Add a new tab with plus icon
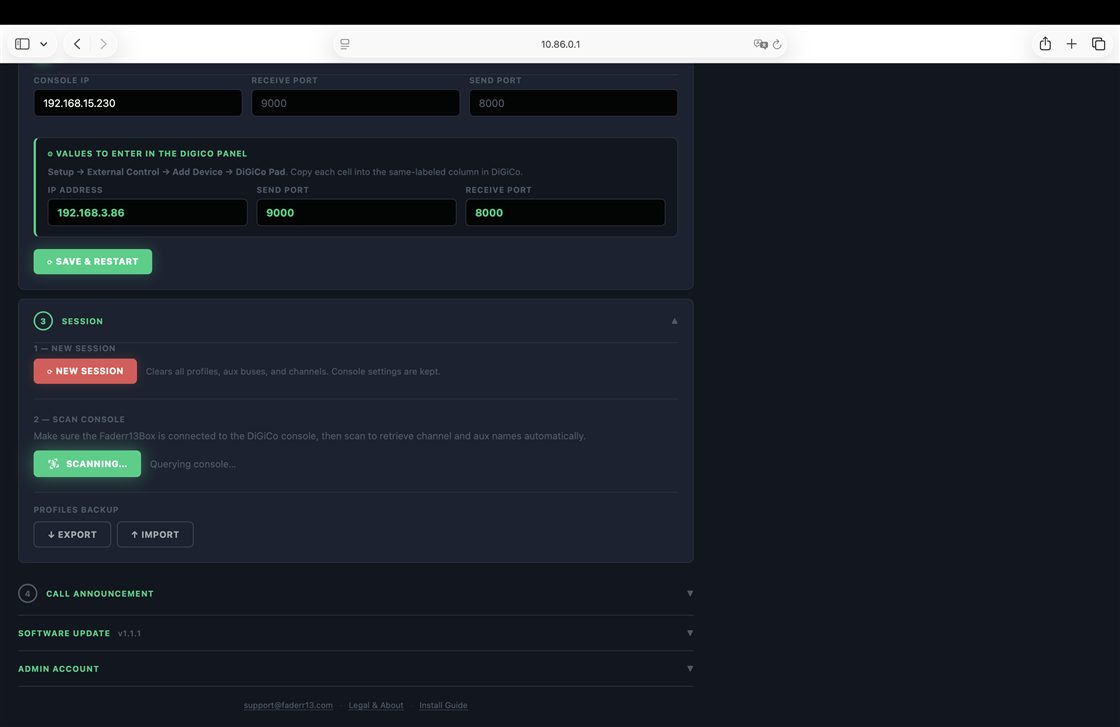Image resolution: width=1120 pixels, height=727 pixels. click(1071, 44)
